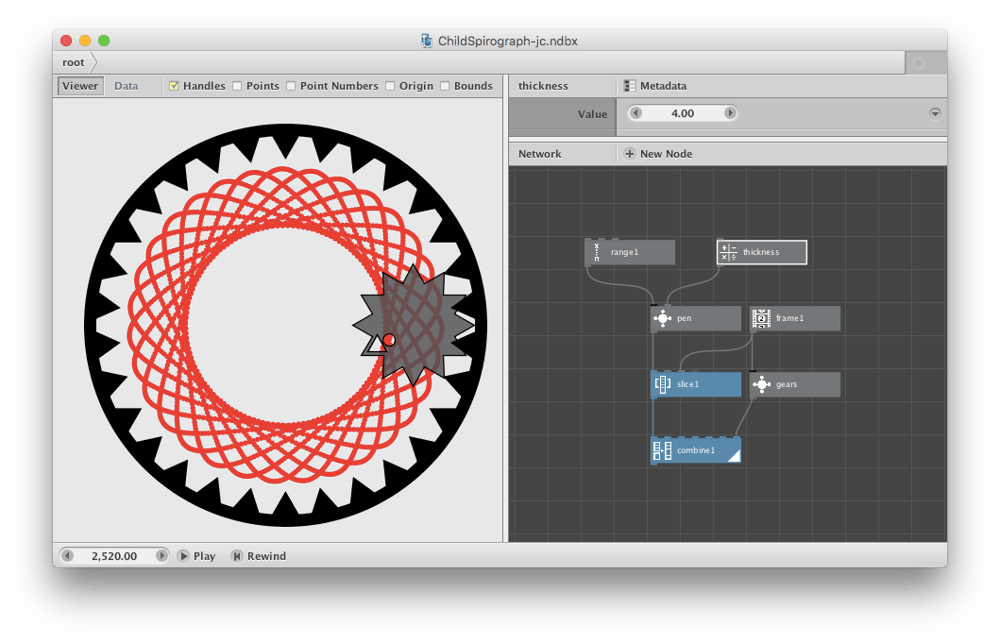
Task: Enable the Bounds checkbox
Action: (x=445, y=85)
